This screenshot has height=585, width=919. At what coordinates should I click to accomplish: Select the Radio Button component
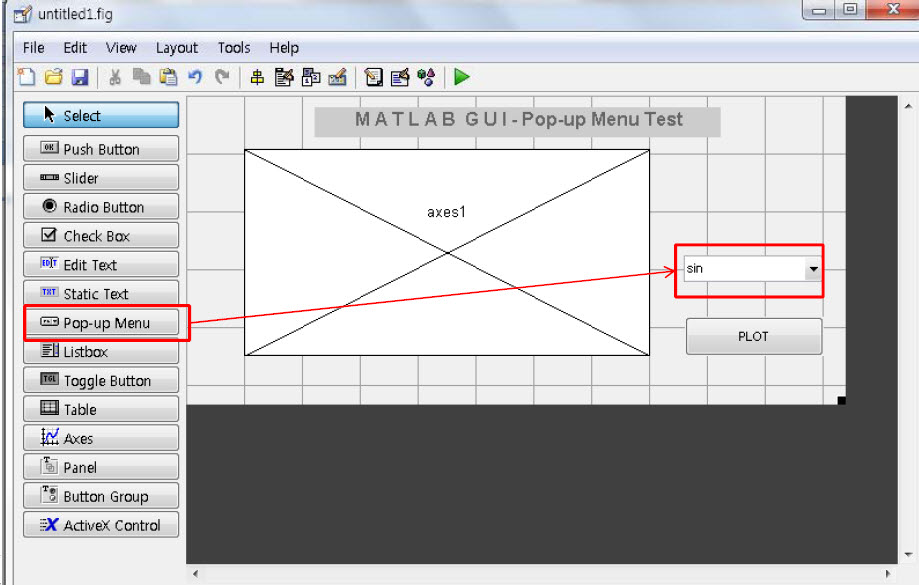point(100,206)
